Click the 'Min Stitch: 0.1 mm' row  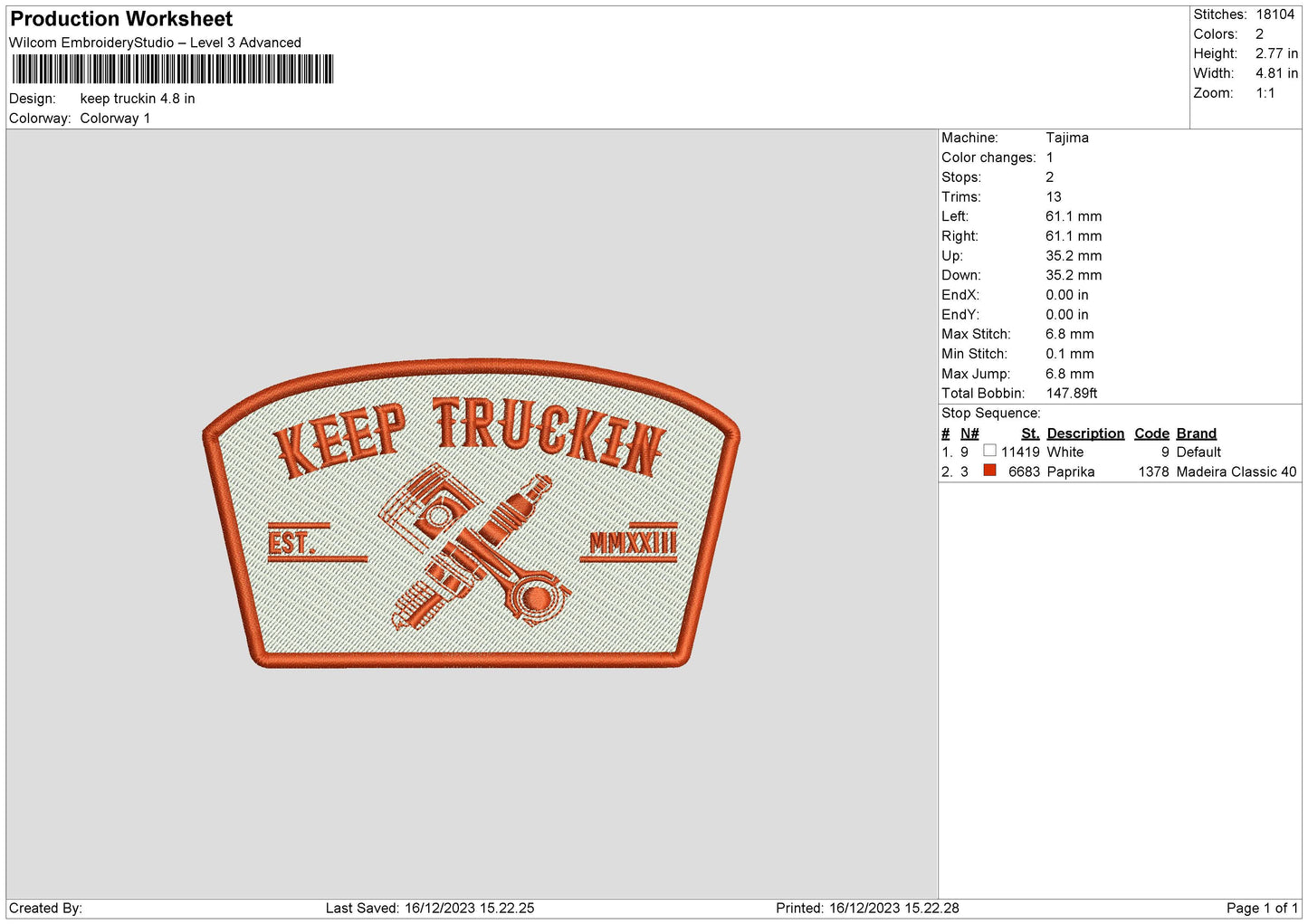click(x=1017, y=354)
